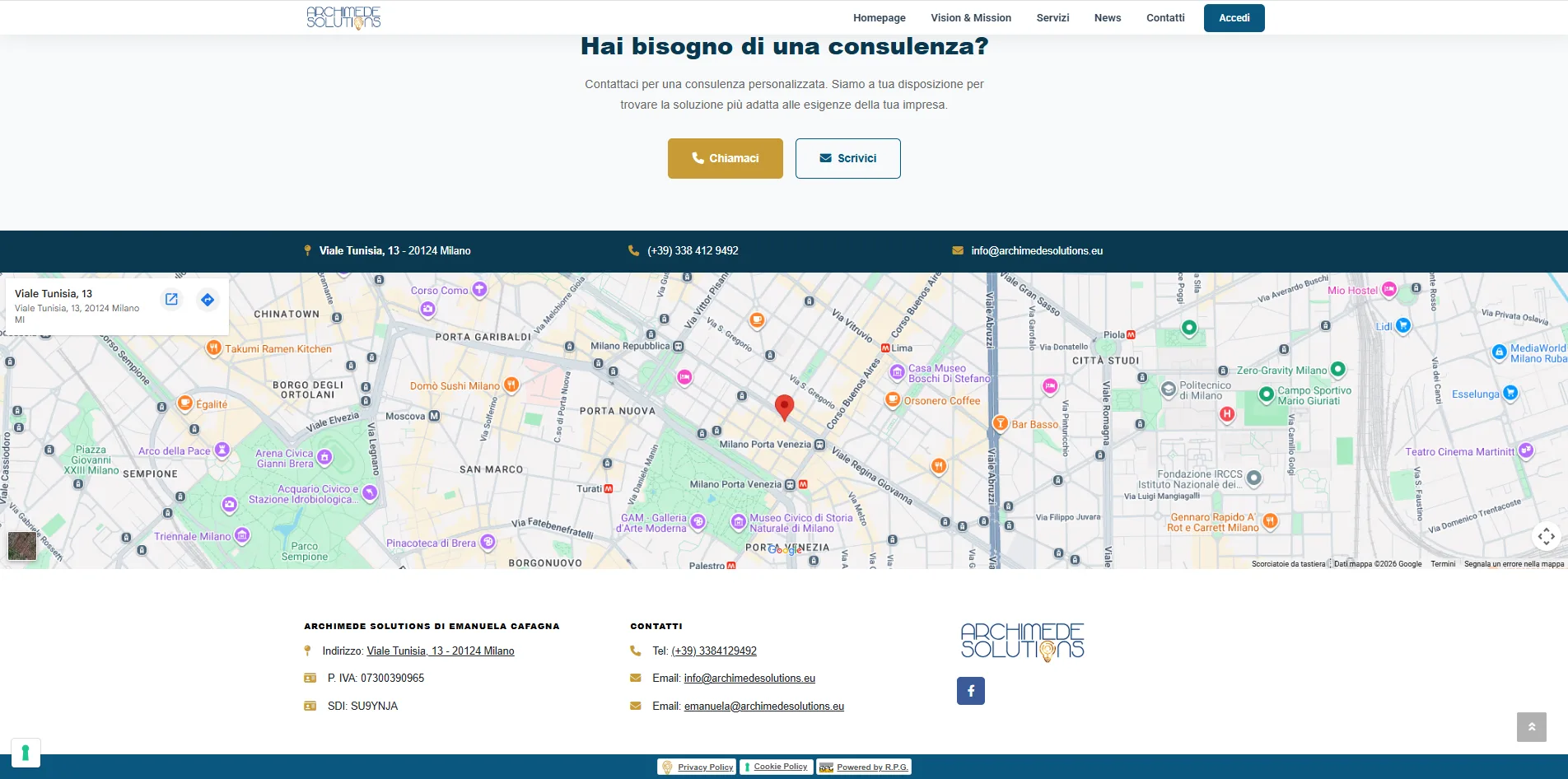Click the scroll-to-top arrow button
Viewport: 1568px width, 779px height.
coord(1531,727)
